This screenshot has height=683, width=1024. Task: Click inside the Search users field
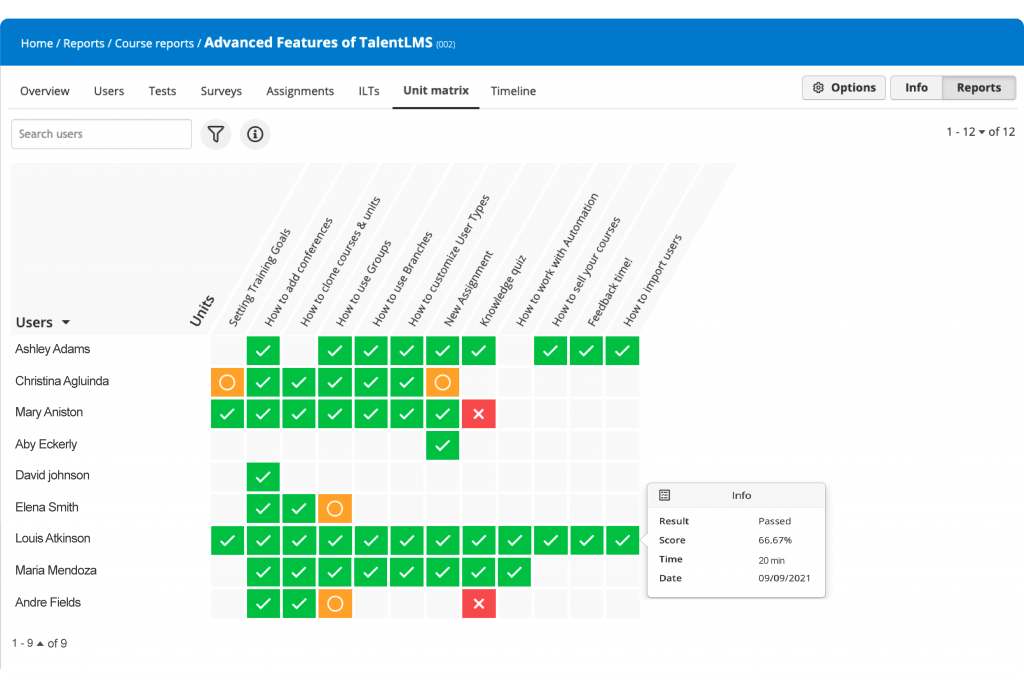tap(100, 133)
